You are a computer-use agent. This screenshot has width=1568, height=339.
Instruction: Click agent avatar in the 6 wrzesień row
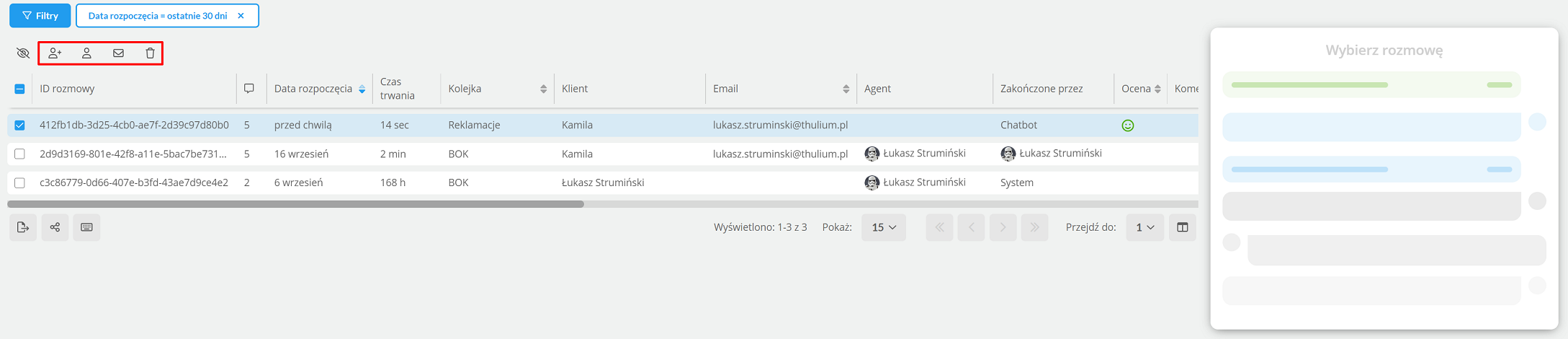[872, 182]
